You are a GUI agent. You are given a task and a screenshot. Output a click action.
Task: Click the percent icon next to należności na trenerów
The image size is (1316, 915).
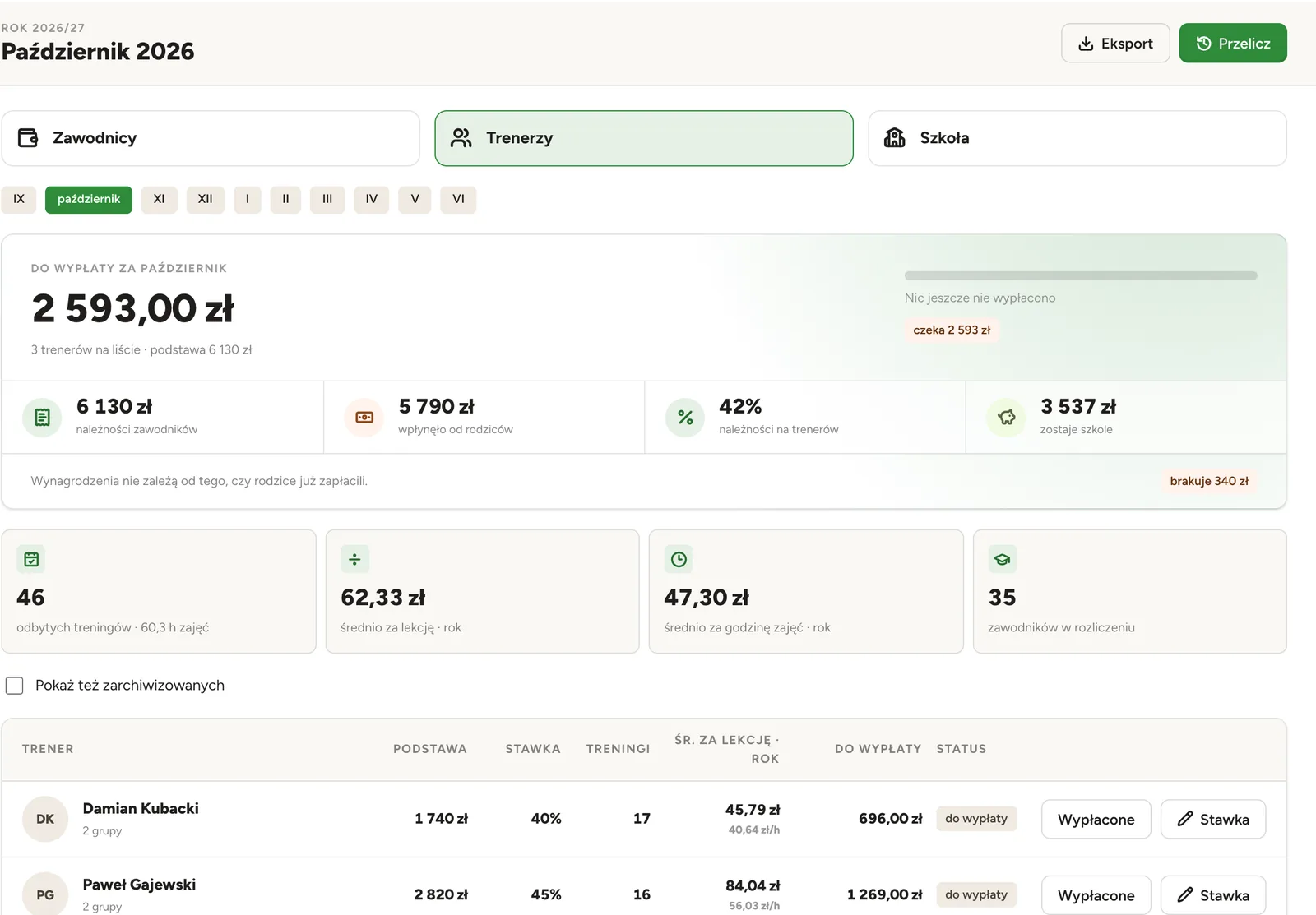coord(685,418)
